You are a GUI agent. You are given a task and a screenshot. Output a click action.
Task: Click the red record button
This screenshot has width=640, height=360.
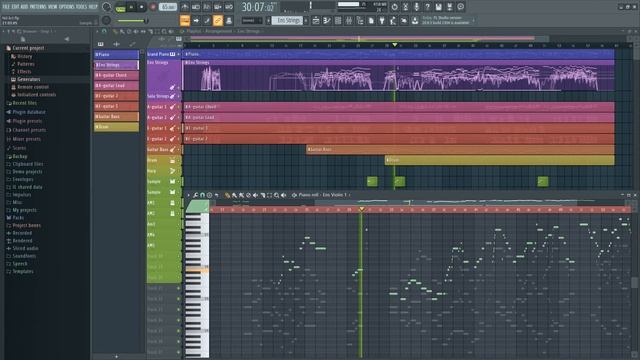[x=153, y=7]
